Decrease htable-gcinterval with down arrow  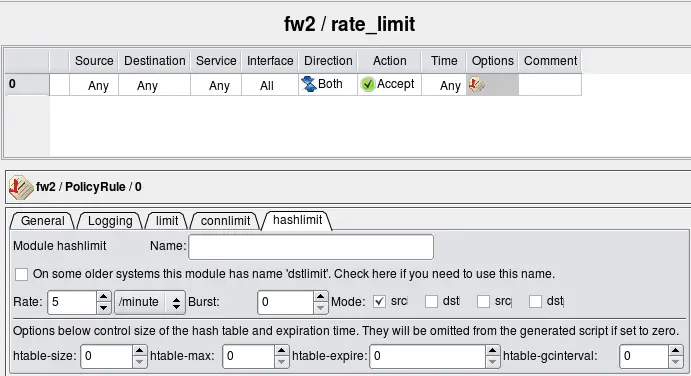[676, 362]
